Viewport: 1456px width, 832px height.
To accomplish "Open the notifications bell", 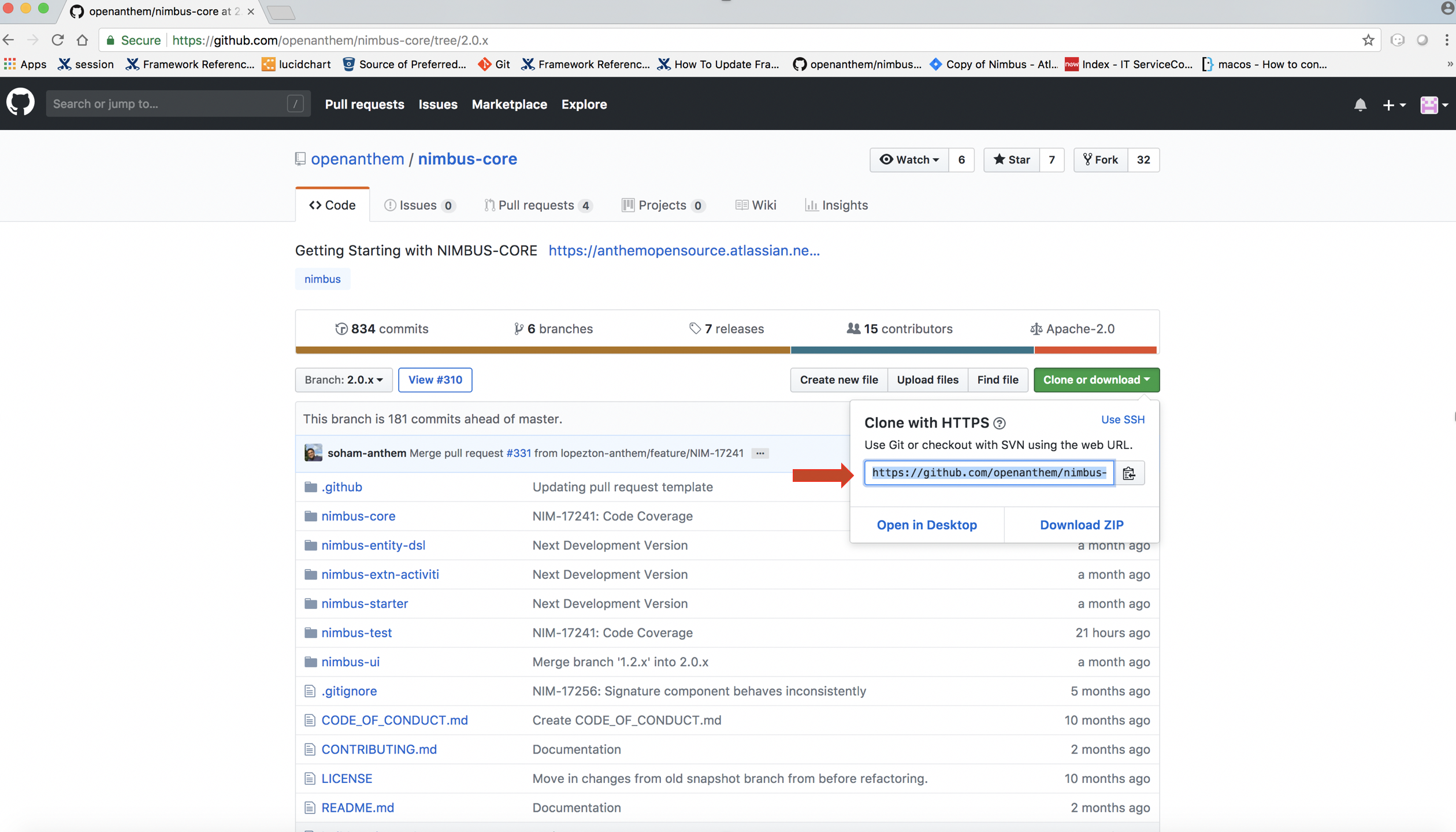I will 1360,105.
